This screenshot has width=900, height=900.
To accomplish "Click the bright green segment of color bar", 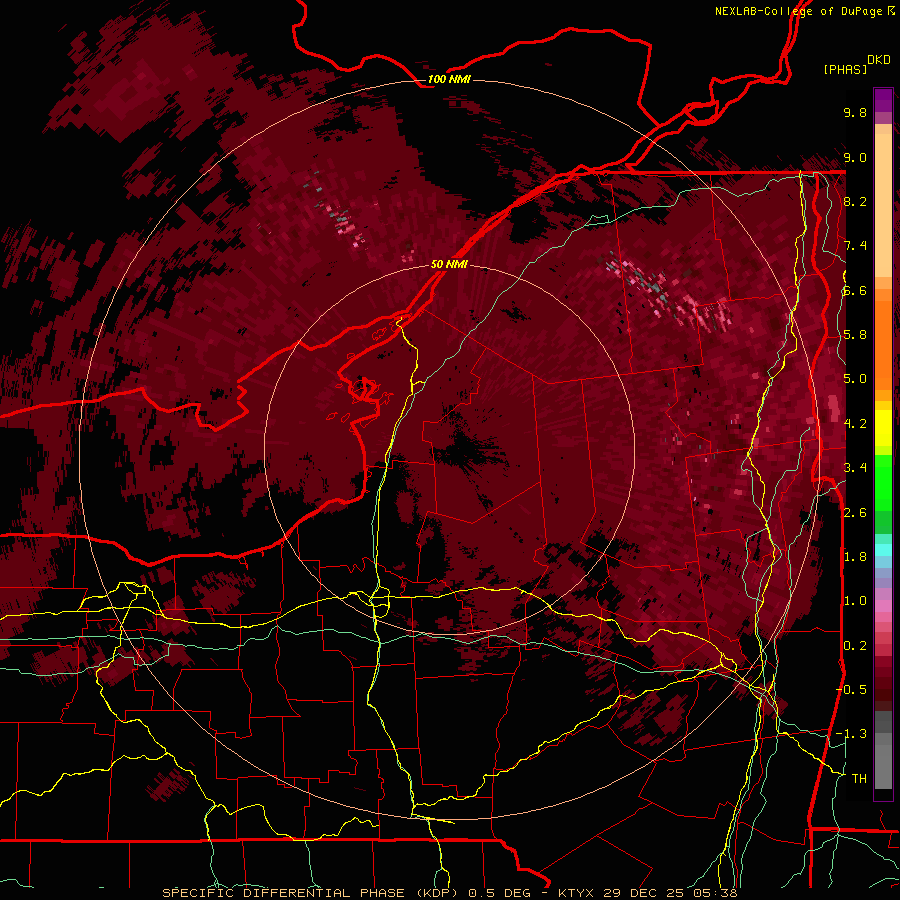I will [x=883, y=481].
